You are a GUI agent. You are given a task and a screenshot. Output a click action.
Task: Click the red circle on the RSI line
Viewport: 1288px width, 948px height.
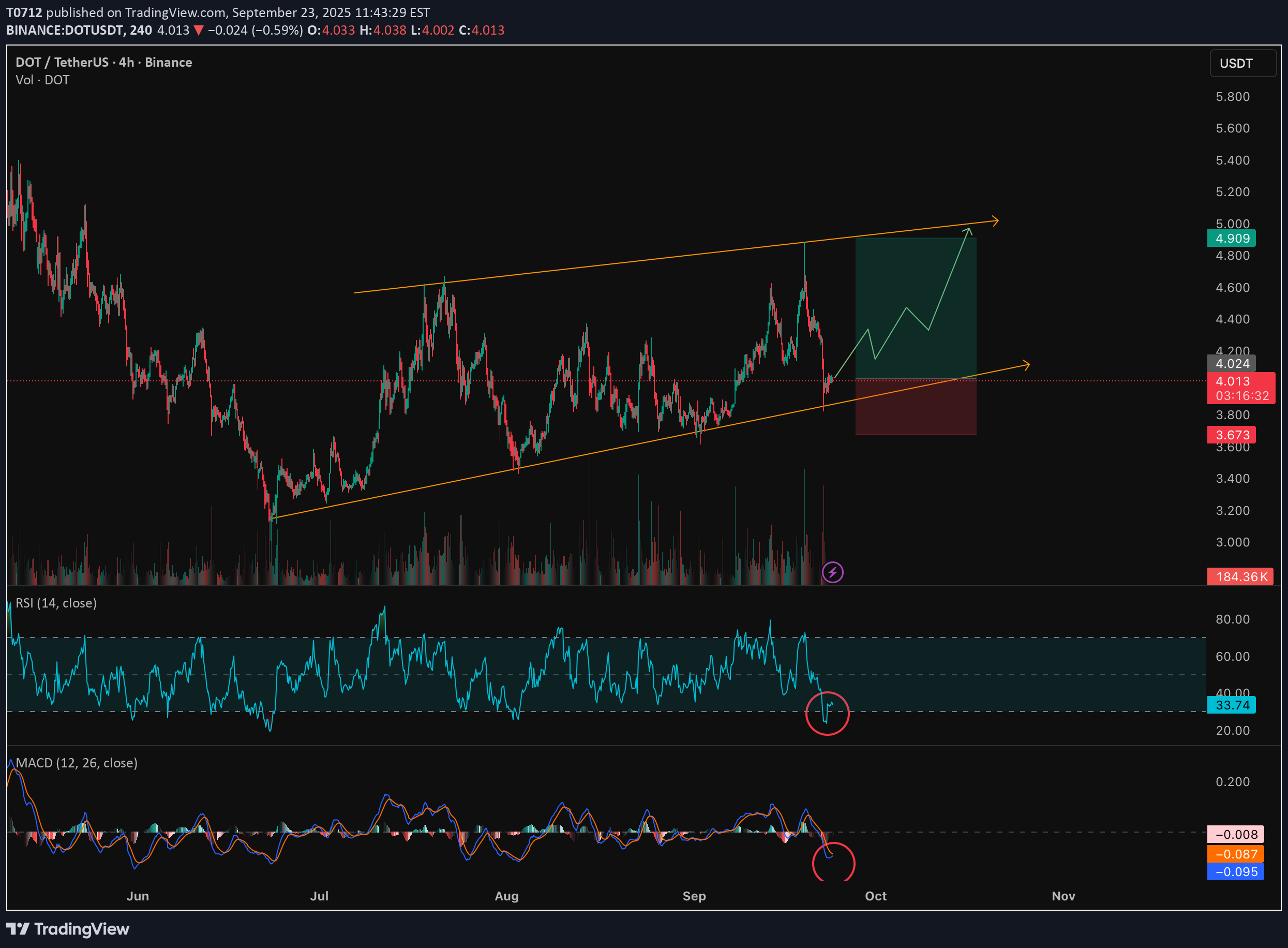coord(827,713)
